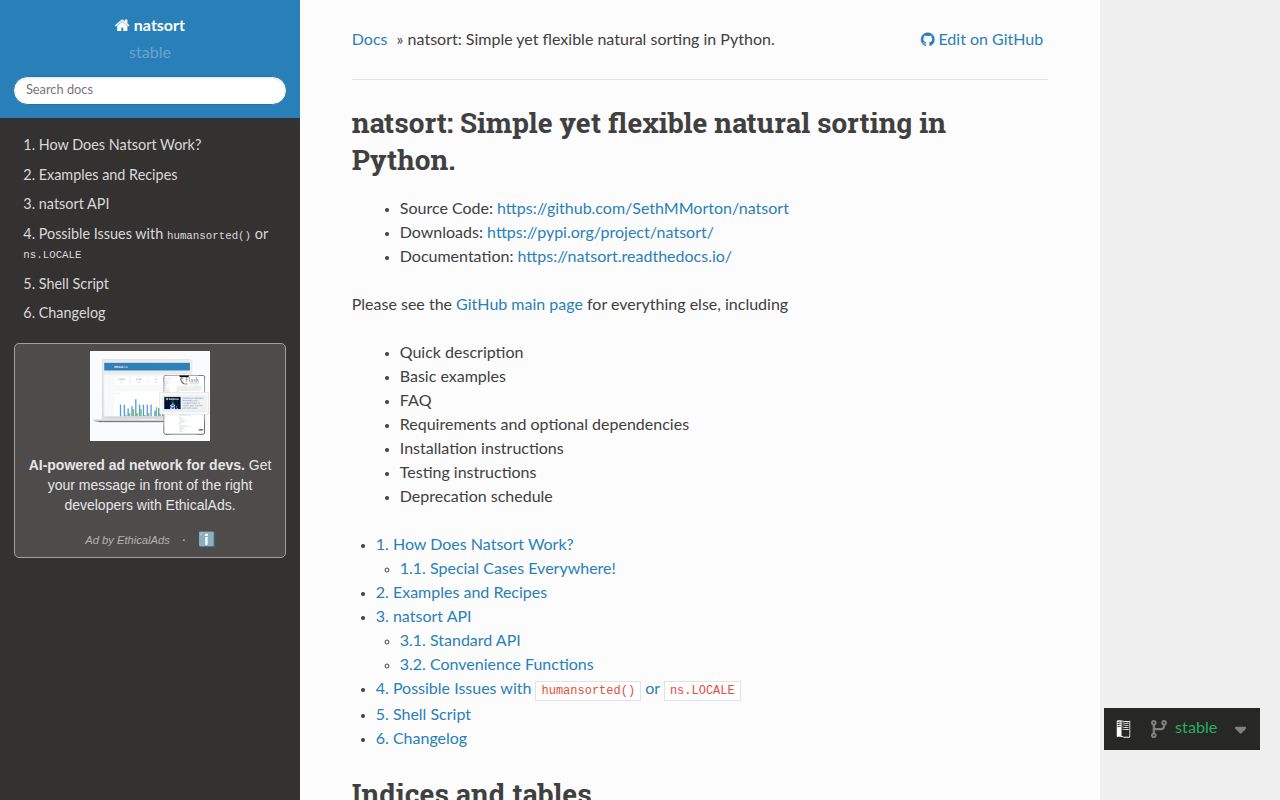The height and width of the screenshot is (800, 1280).
Task: Click the Testing instructions list item
Action: [468, 473]
